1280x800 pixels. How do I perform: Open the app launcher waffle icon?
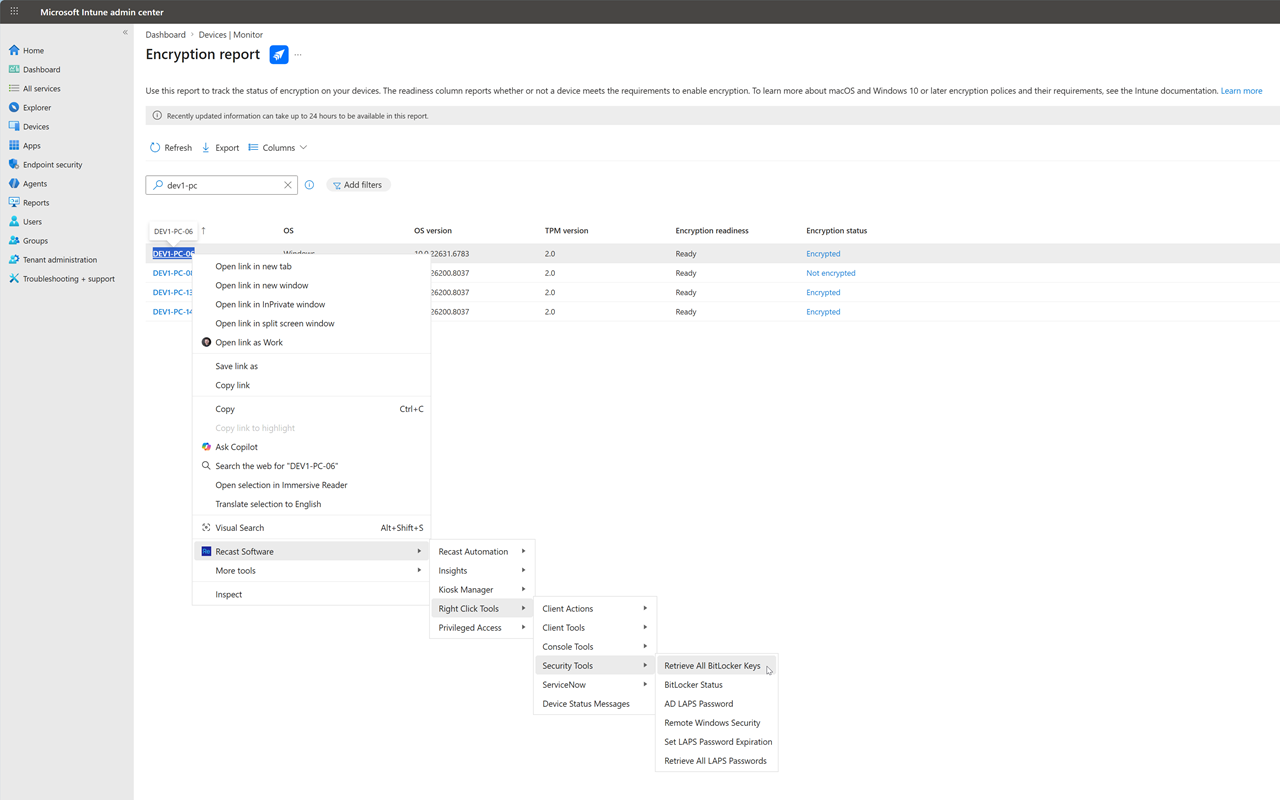coord(14,12)
